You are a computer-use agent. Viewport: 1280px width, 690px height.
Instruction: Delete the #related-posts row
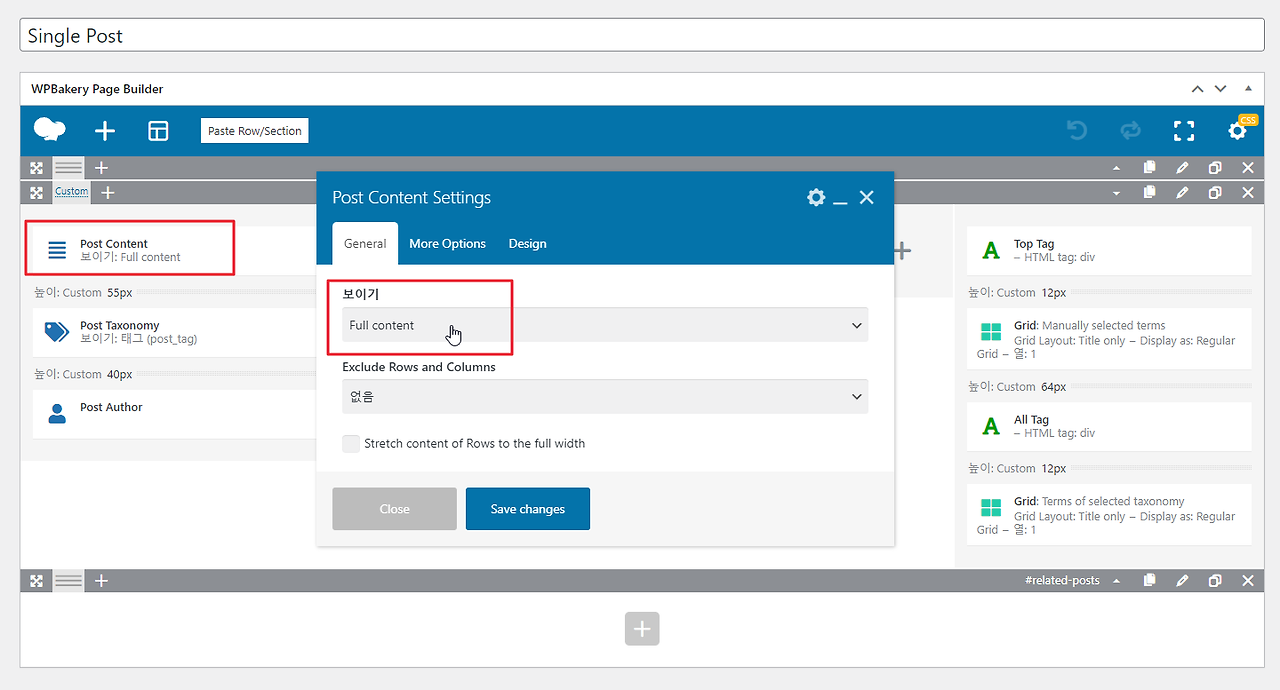point(1248,581)
